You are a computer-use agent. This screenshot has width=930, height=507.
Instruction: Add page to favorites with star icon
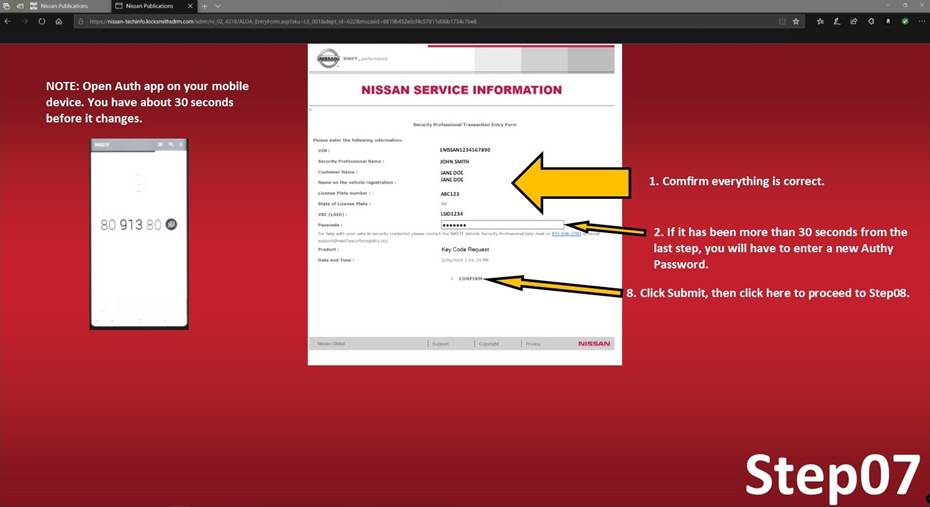click(x=796, y=21)
